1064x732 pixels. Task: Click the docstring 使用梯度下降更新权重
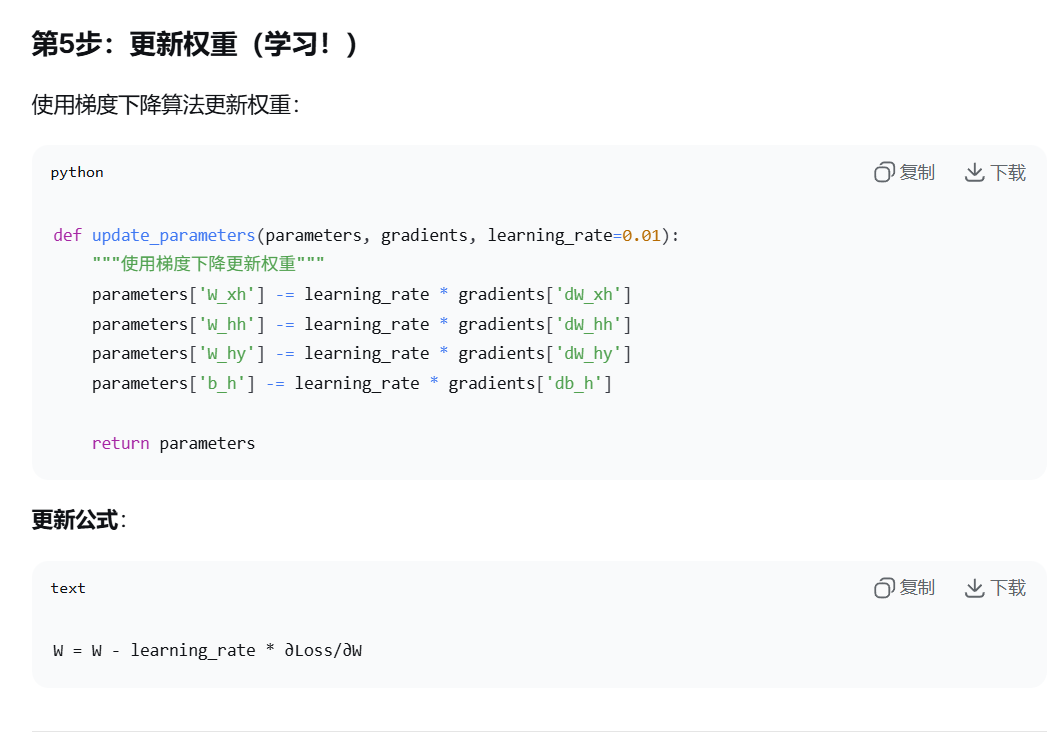pyautogui.click(x=208, y=264)
